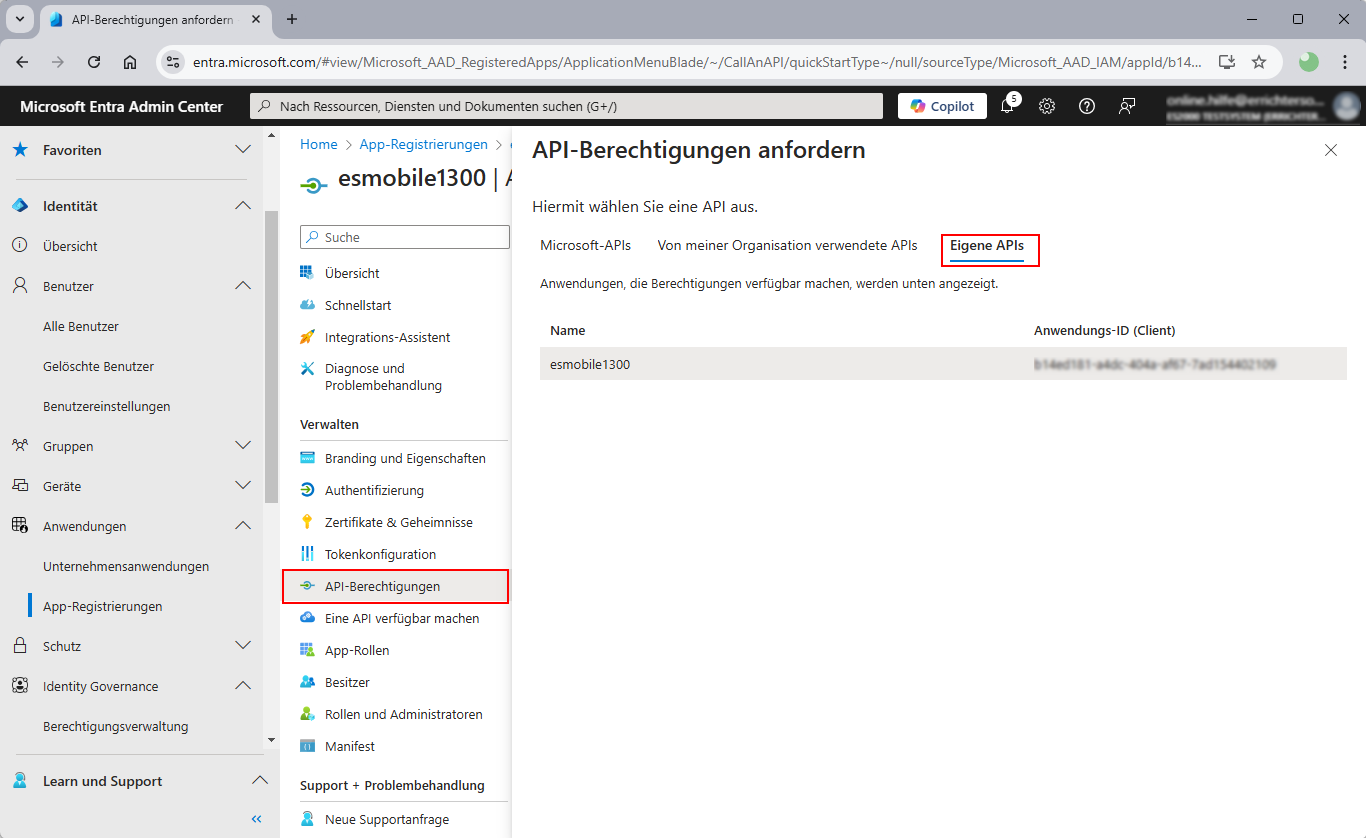Collapse Benutzer section chevron
Screen dimensions: 1366x838
243,286
